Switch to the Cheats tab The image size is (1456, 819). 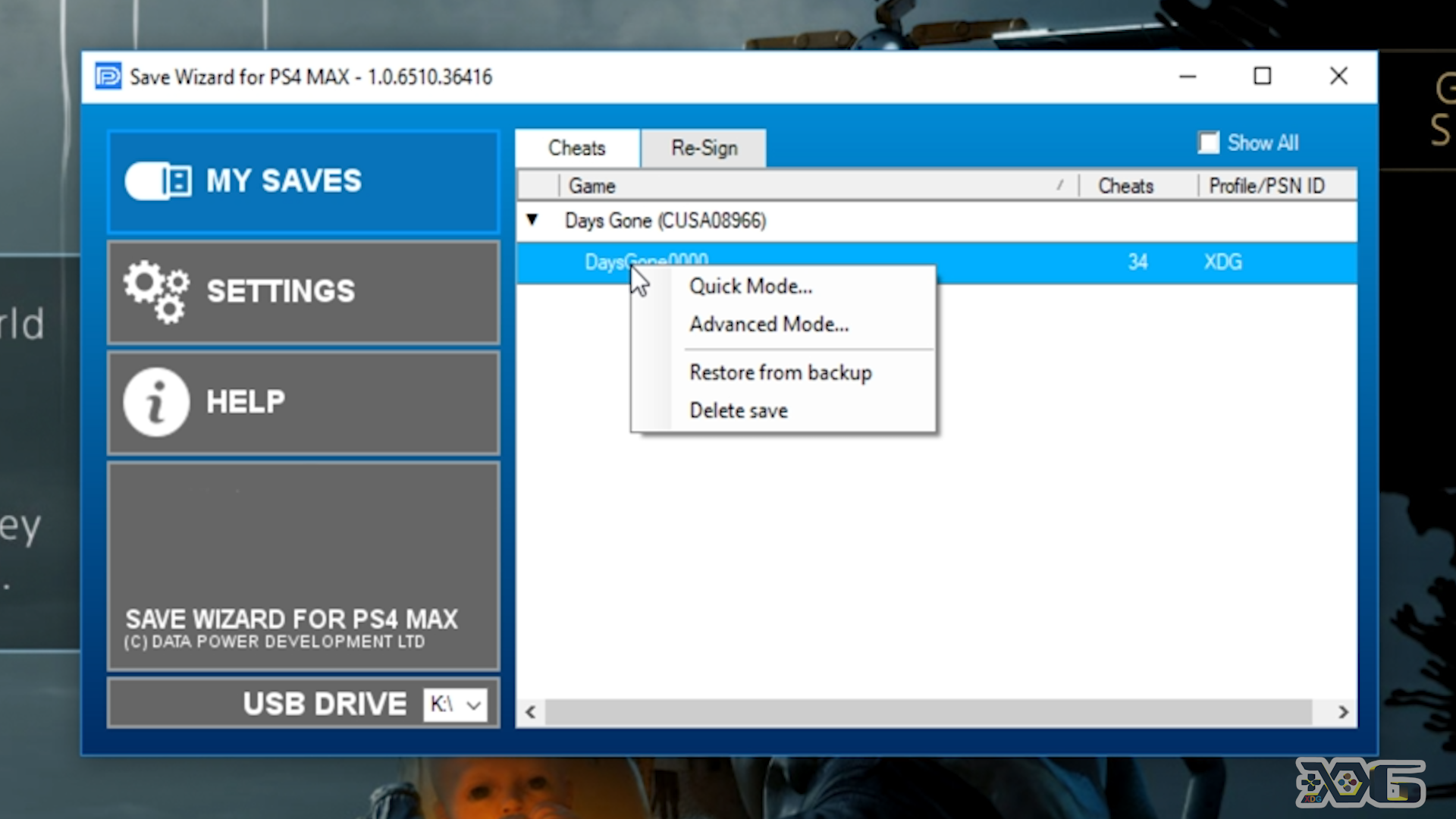[x=576, y=147]
